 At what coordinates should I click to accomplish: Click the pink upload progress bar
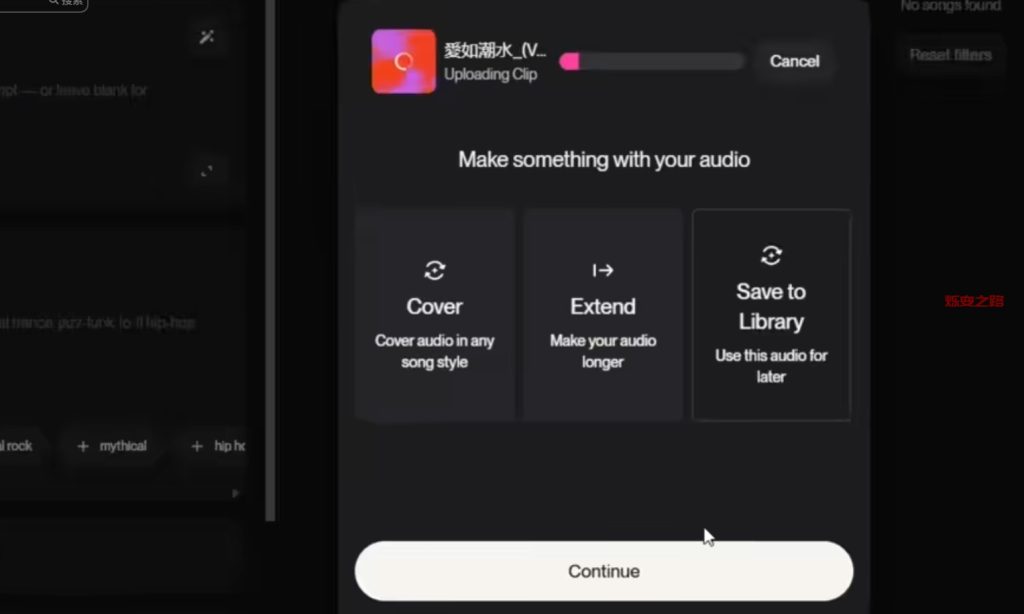click(x=651, y=61)
